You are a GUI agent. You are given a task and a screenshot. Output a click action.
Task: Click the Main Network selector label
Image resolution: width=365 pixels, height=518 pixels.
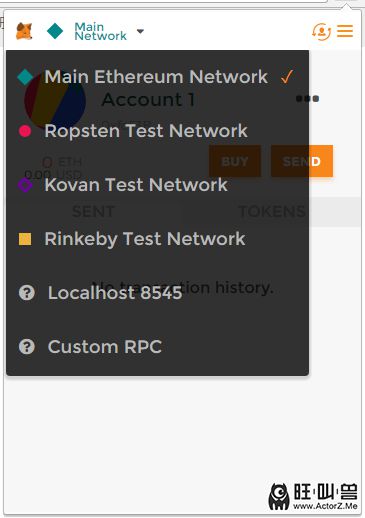[100, 31]
